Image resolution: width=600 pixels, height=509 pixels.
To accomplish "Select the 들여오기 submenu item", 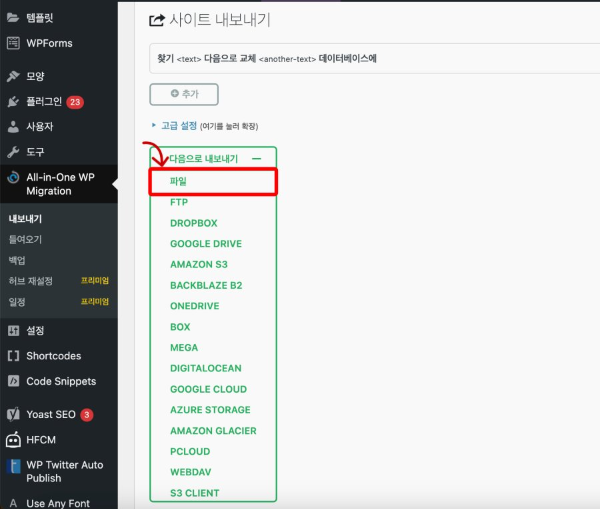I will 25,240.
